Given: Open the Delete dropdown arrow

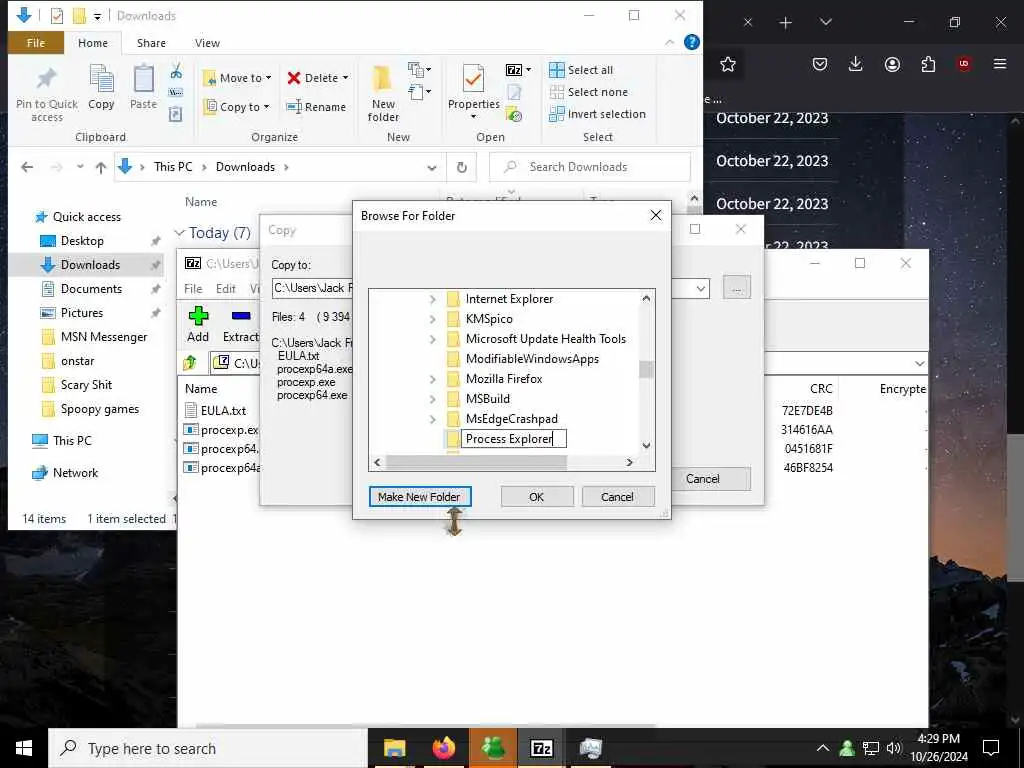Looking at the screenshot, I should click(345, 78).
